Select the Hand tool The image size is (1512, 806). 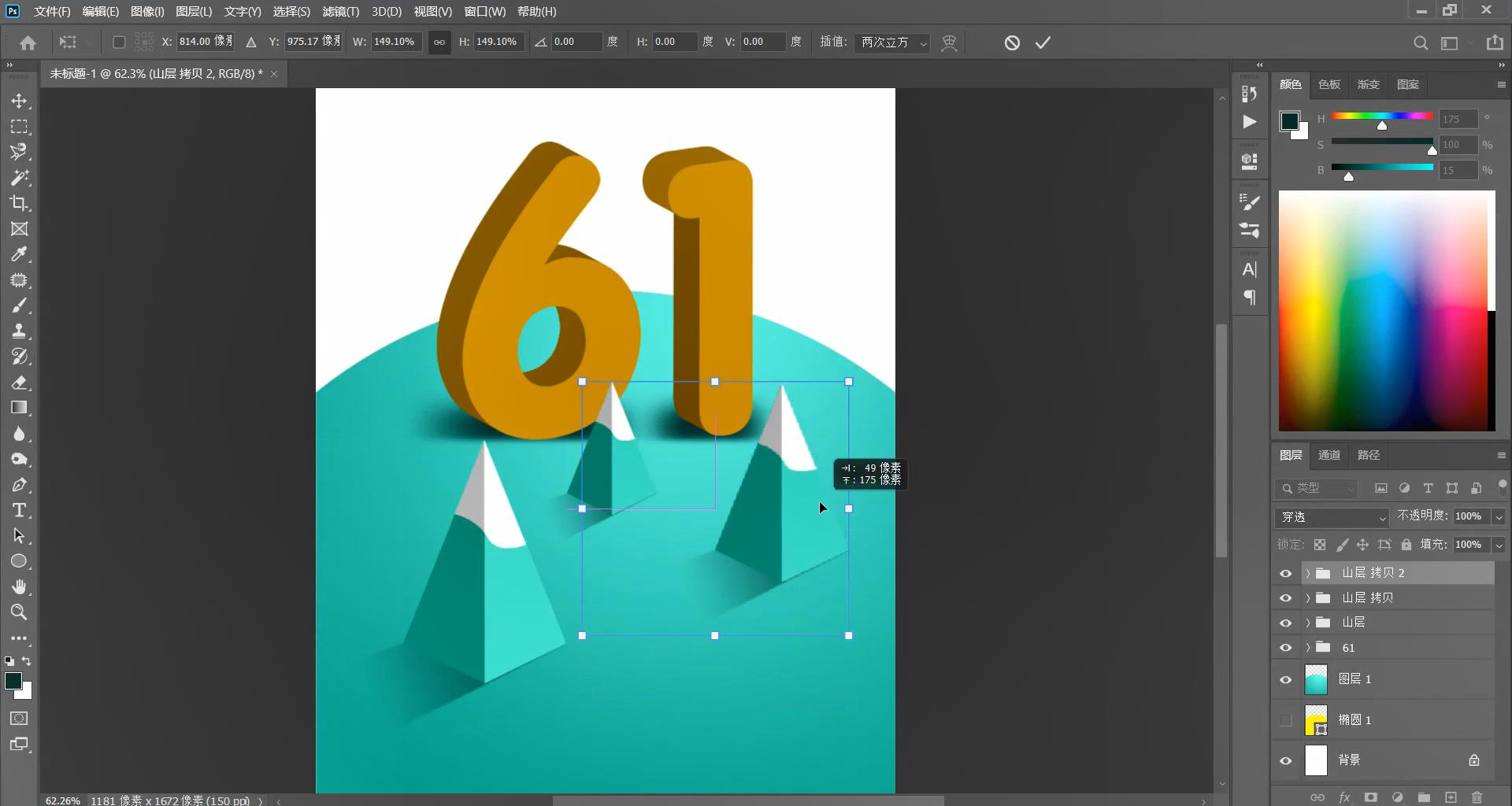[20, 587]
